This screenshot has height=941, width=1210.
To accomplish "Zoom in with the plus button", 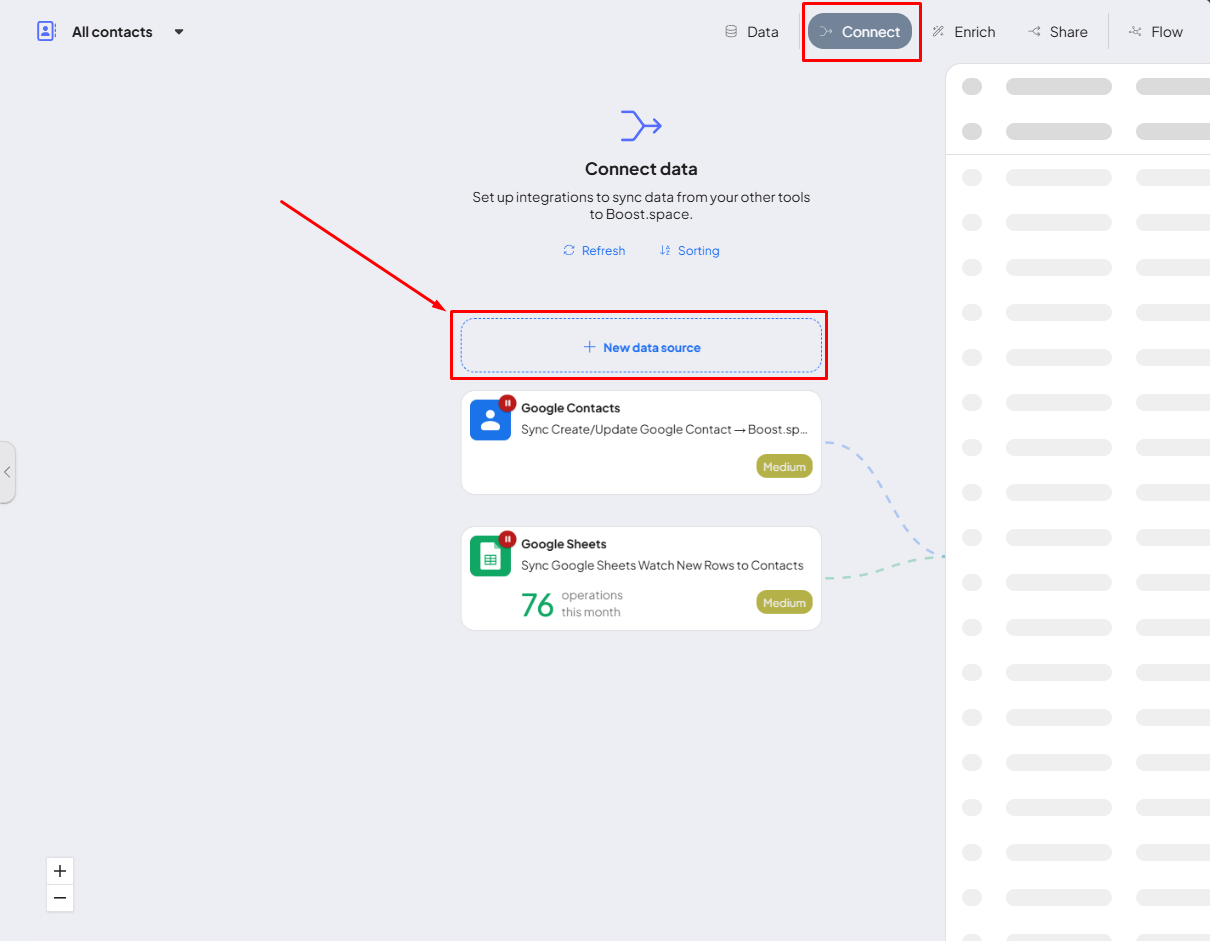I will [60, 871].
